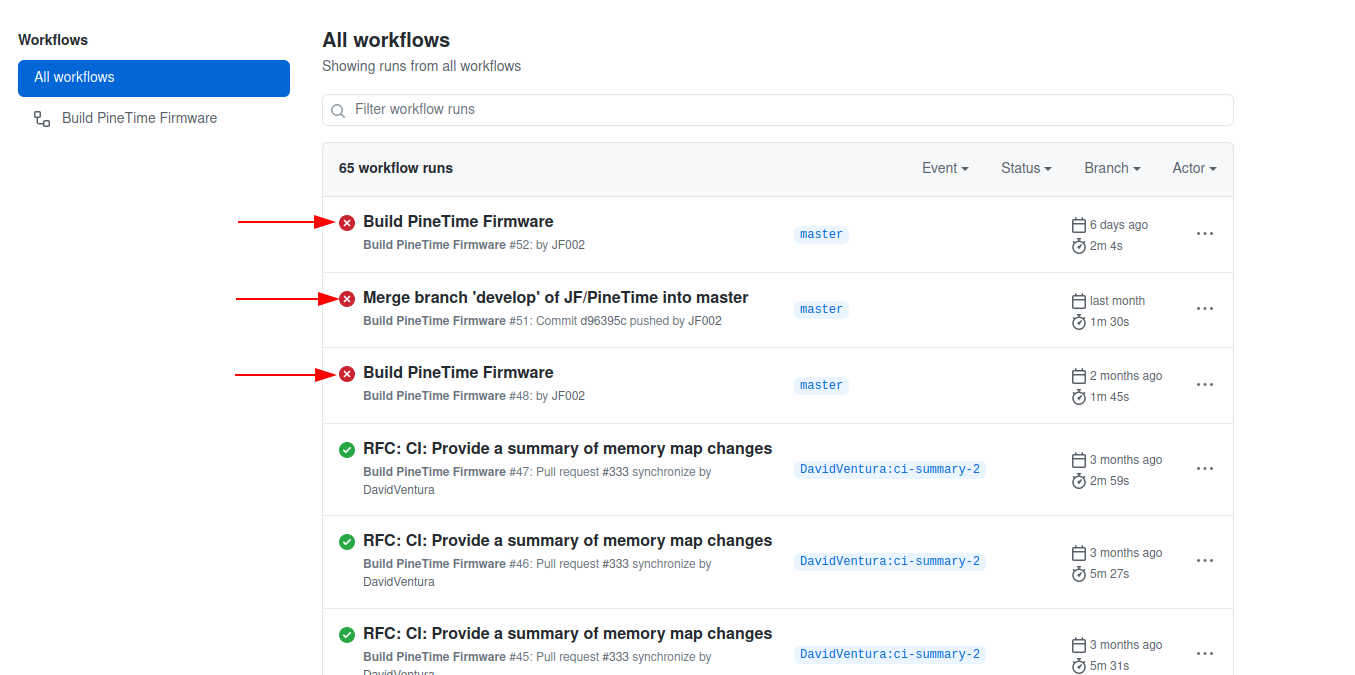Click the green success checkmark for run #47
This screenshot has height=675, width=1355.
tap(347, 450)
